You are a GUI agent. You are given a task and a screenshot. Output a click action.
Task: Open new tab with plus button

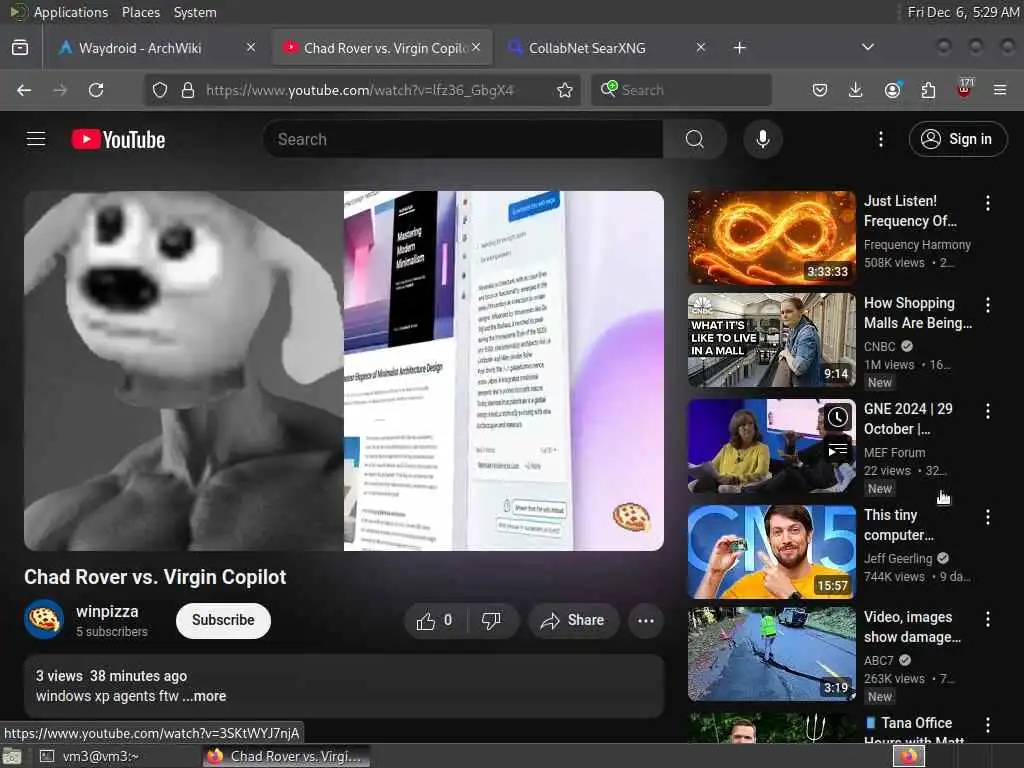pos(739,48)
